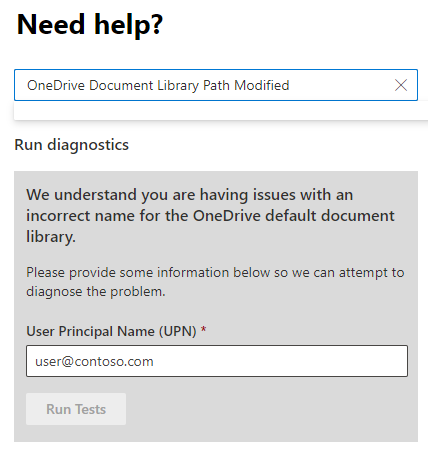
Task: Click the 'Please provide some information' paragraph
Action: 215,282
